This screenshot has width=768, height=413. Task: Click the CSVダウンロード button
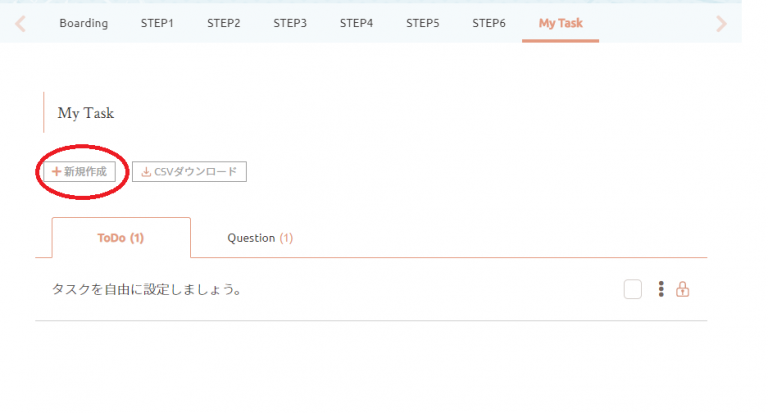(189, 172)
